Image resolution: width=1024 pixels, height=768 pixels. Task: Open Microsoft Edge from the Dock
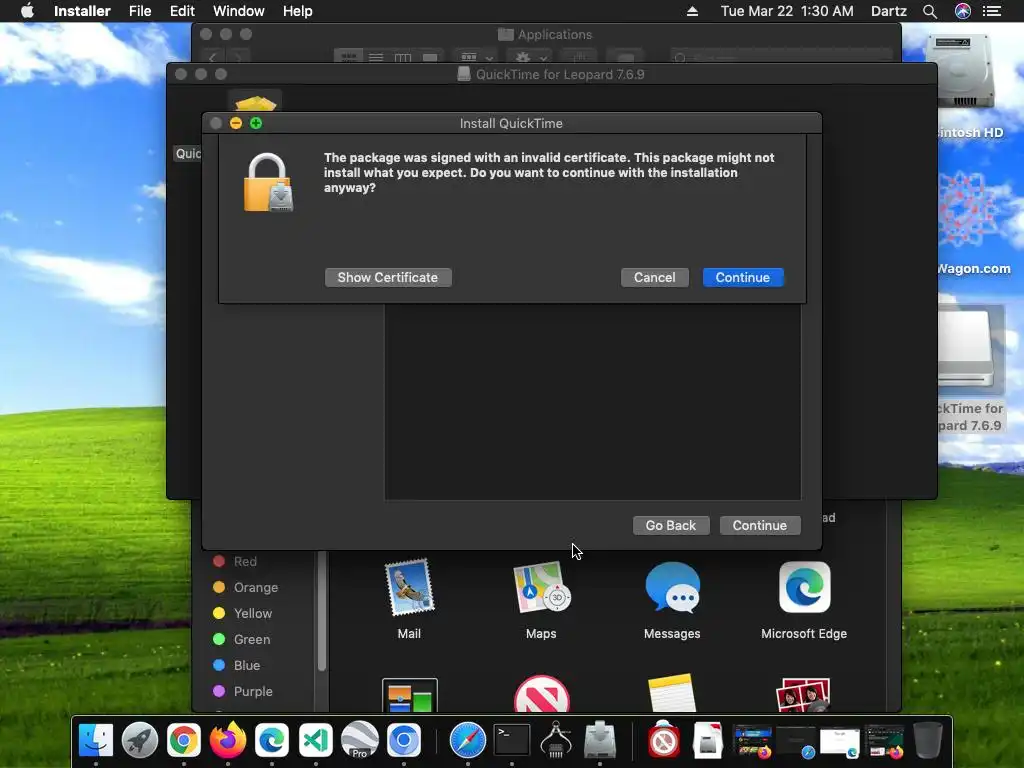tap(272, 741)
